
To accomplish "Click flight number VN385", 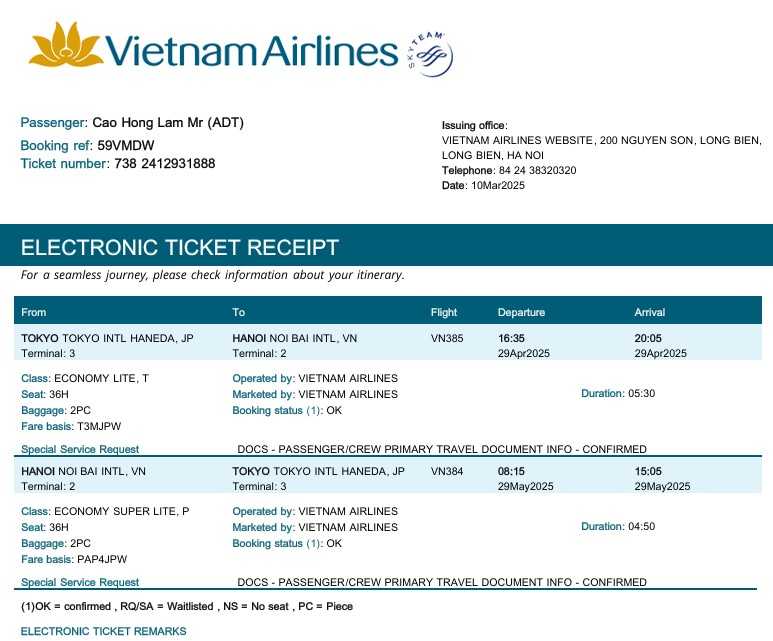I will [x=447, y=338].
